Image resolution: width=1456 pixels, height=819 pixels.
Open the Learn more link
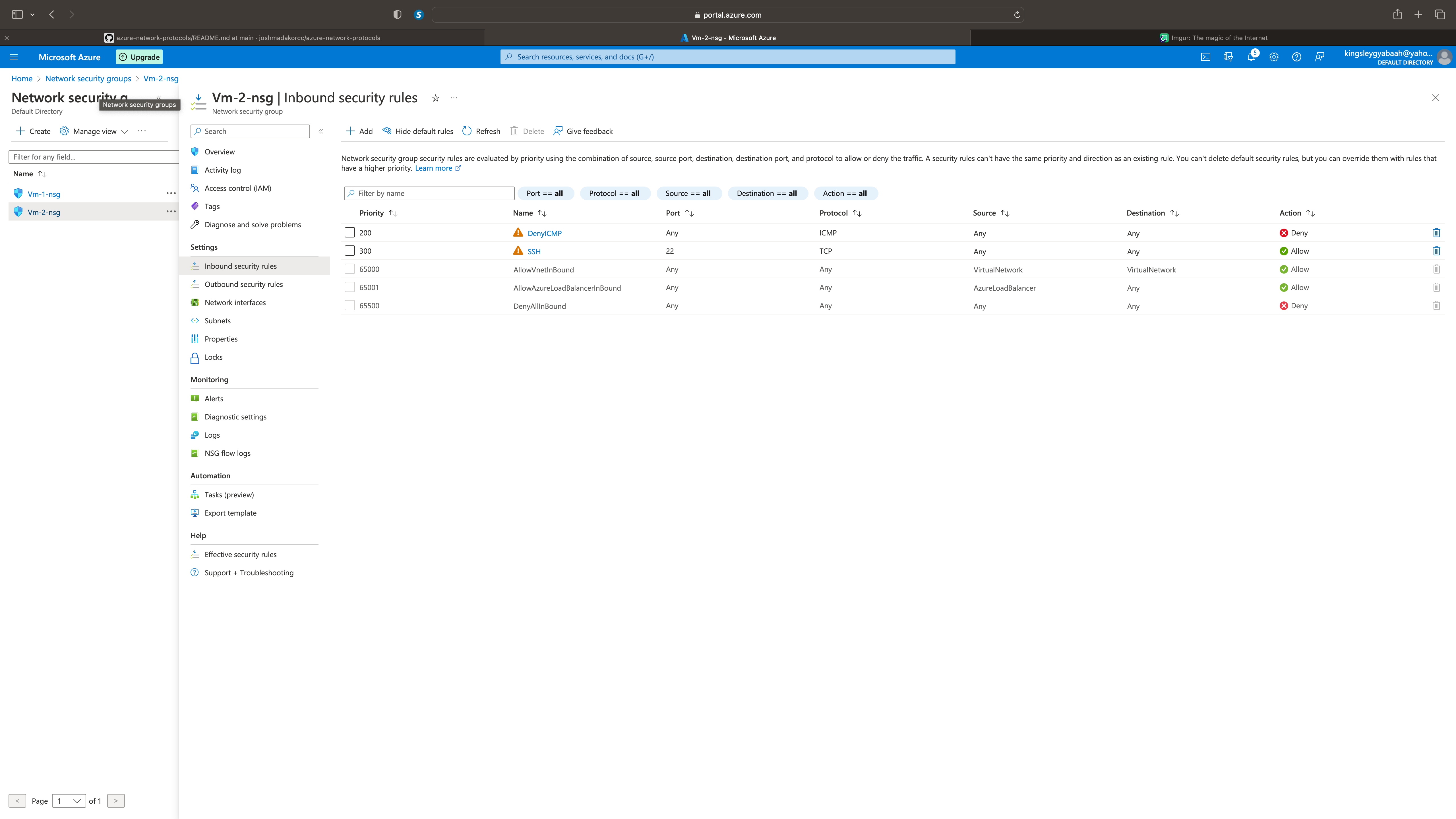434,168
